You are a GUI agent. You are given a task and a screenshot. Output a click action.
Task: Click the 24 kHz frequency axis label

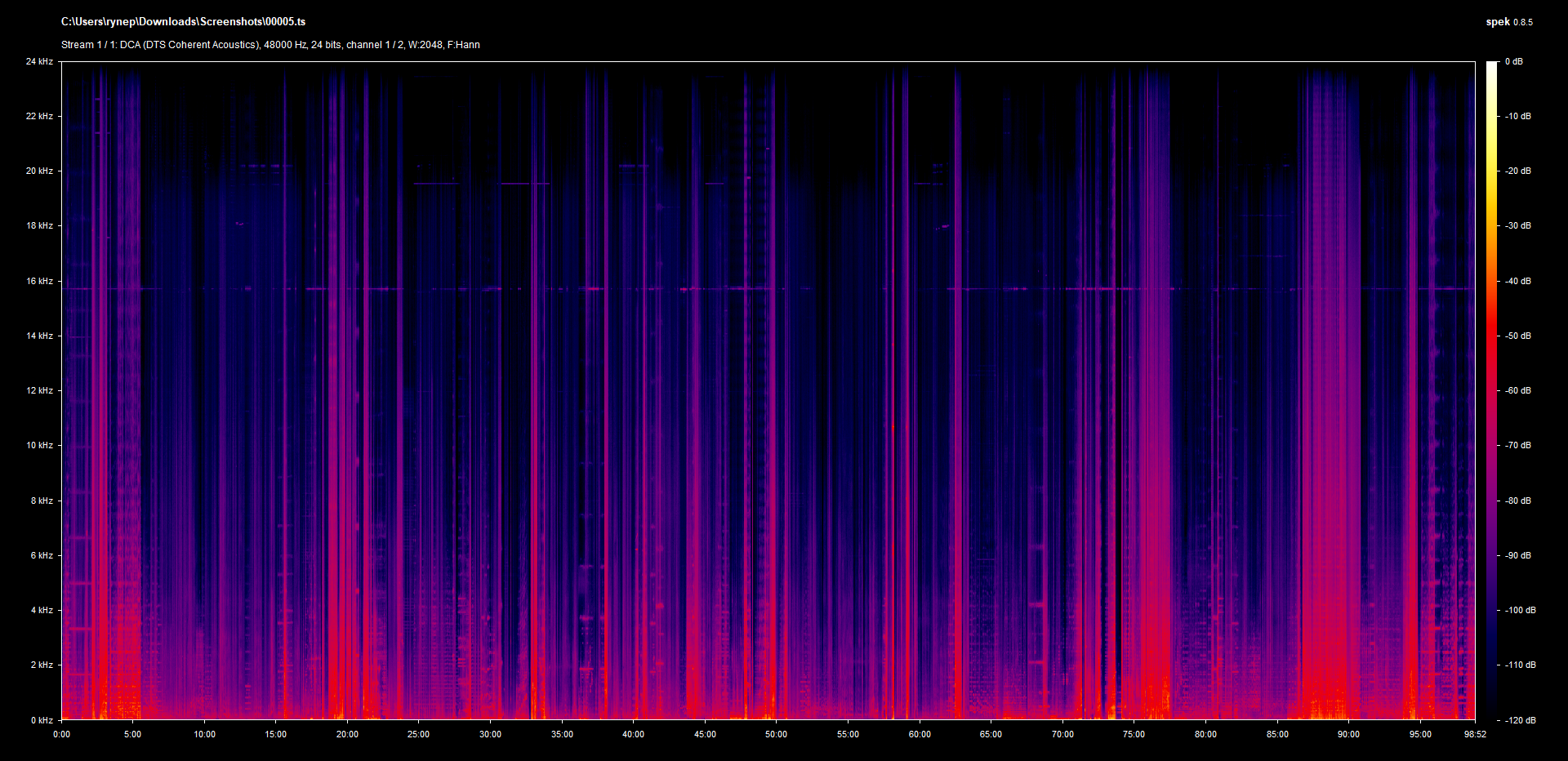(39, 62)
